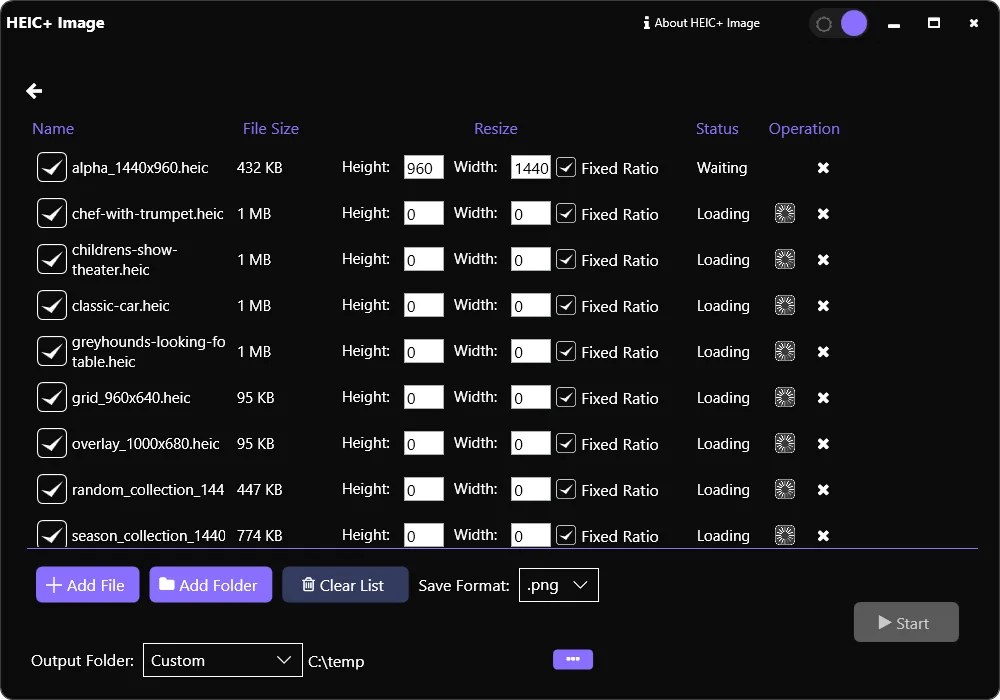Uncheck the random_collection_144 file checkbox

tap(52, 488)
